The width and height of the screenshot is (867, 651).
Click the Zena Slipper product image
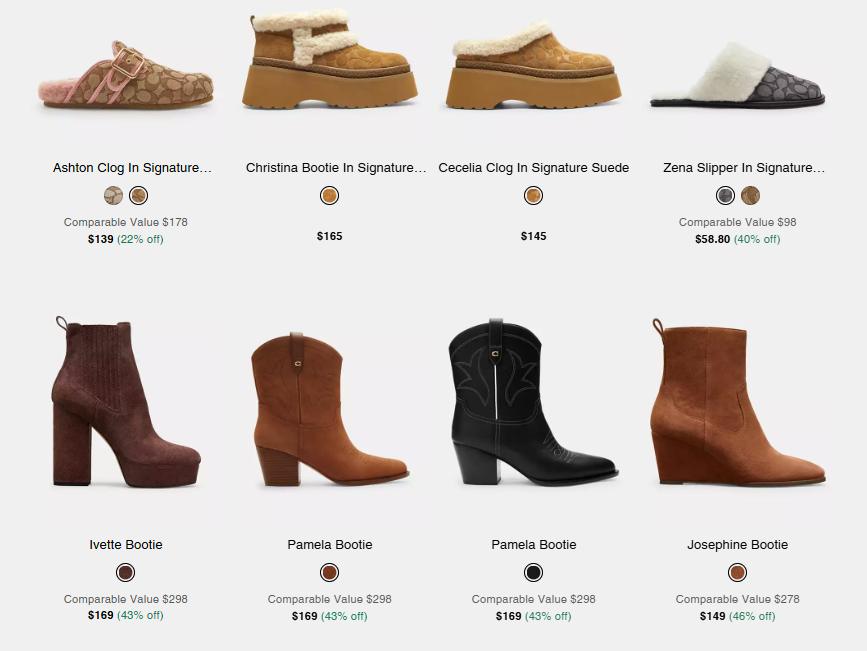pos(737,70)
